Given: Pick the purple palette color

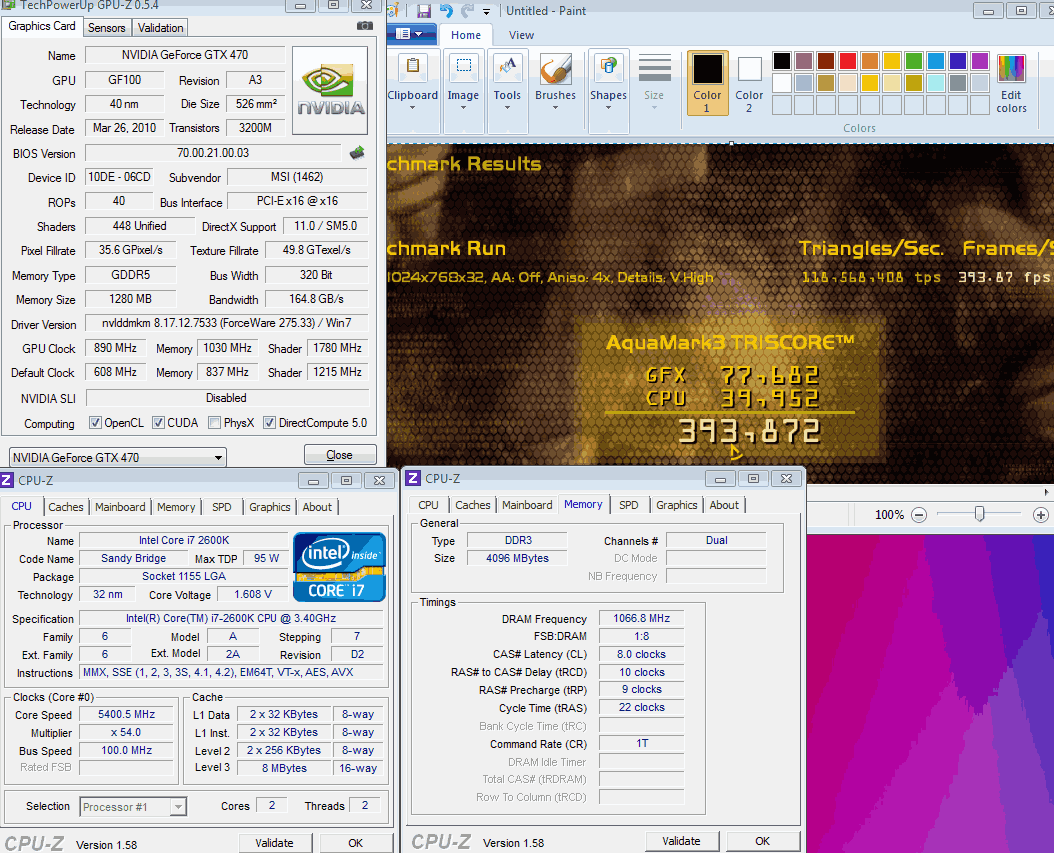Looking at the screenshot, I should tap(979, 61).
